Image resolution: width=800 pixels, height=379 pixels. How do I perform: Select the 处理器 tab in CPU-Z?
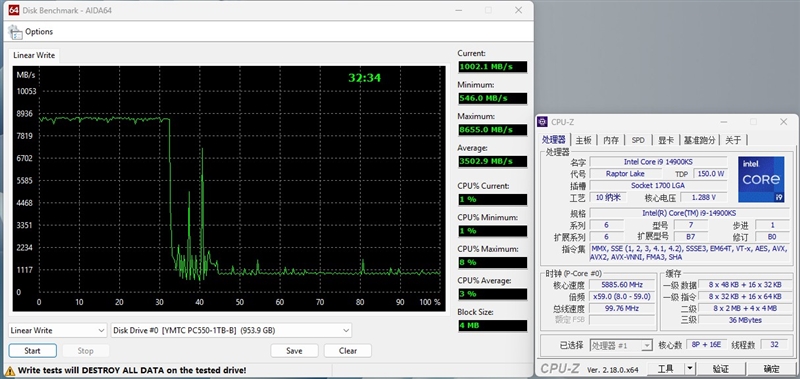pos(554,140)
